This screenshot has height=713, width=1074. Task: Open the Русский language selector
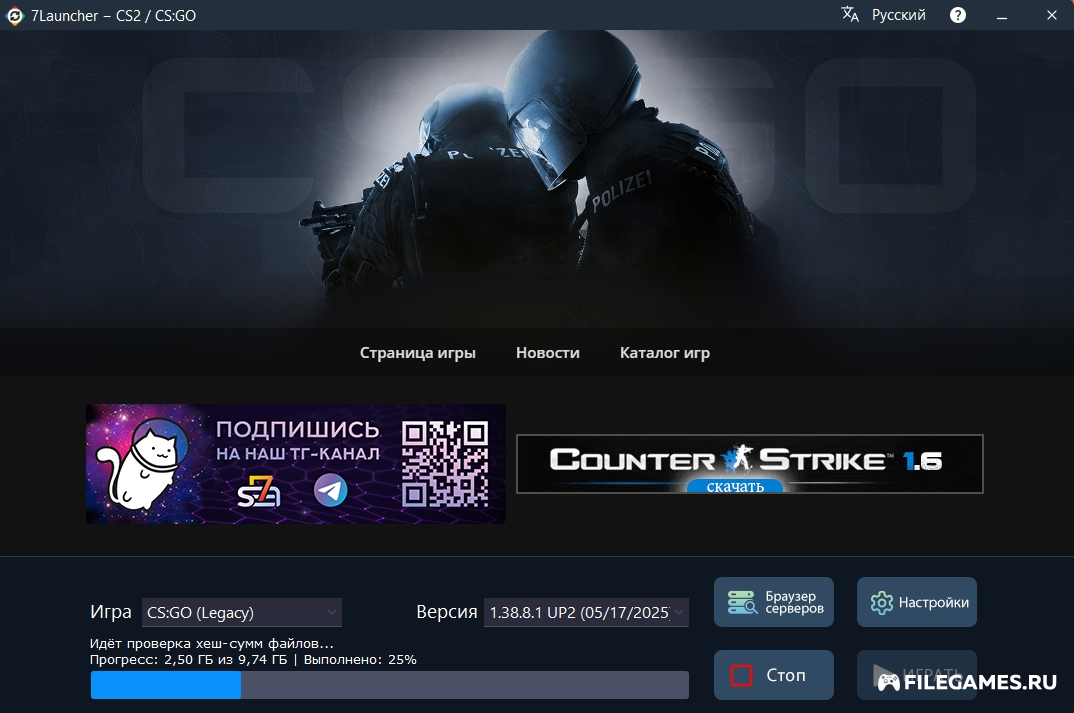pyautogui.click(x=898, y=15)
